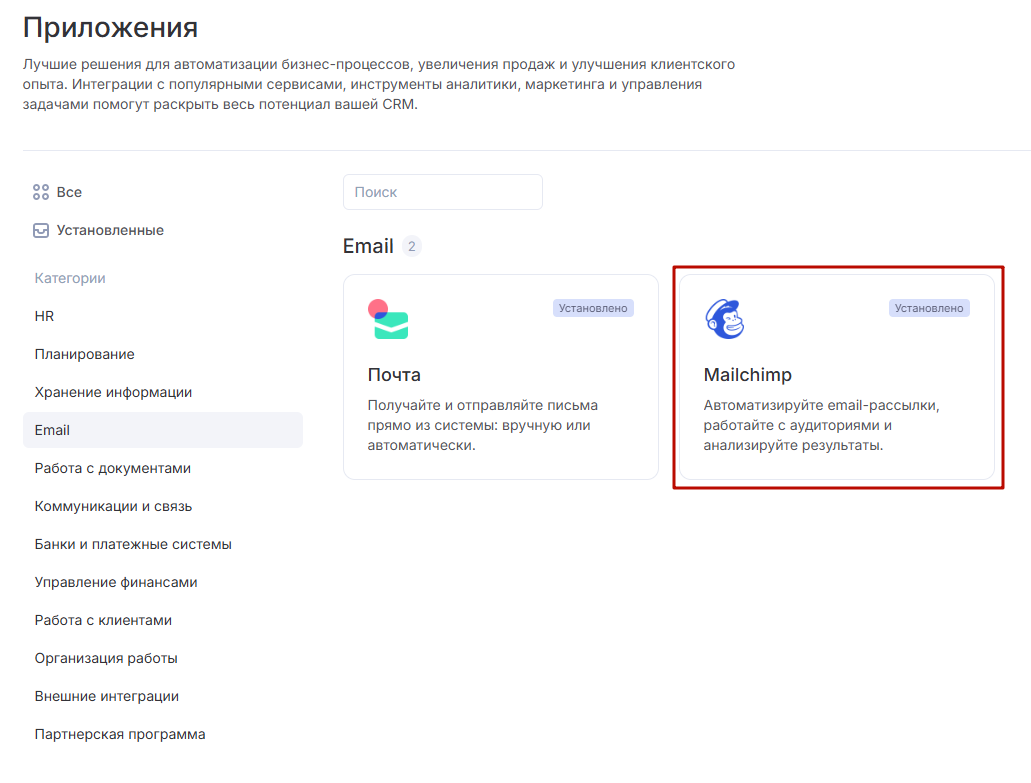
Task: Click the Почта card description text
Action: point(483,425)
